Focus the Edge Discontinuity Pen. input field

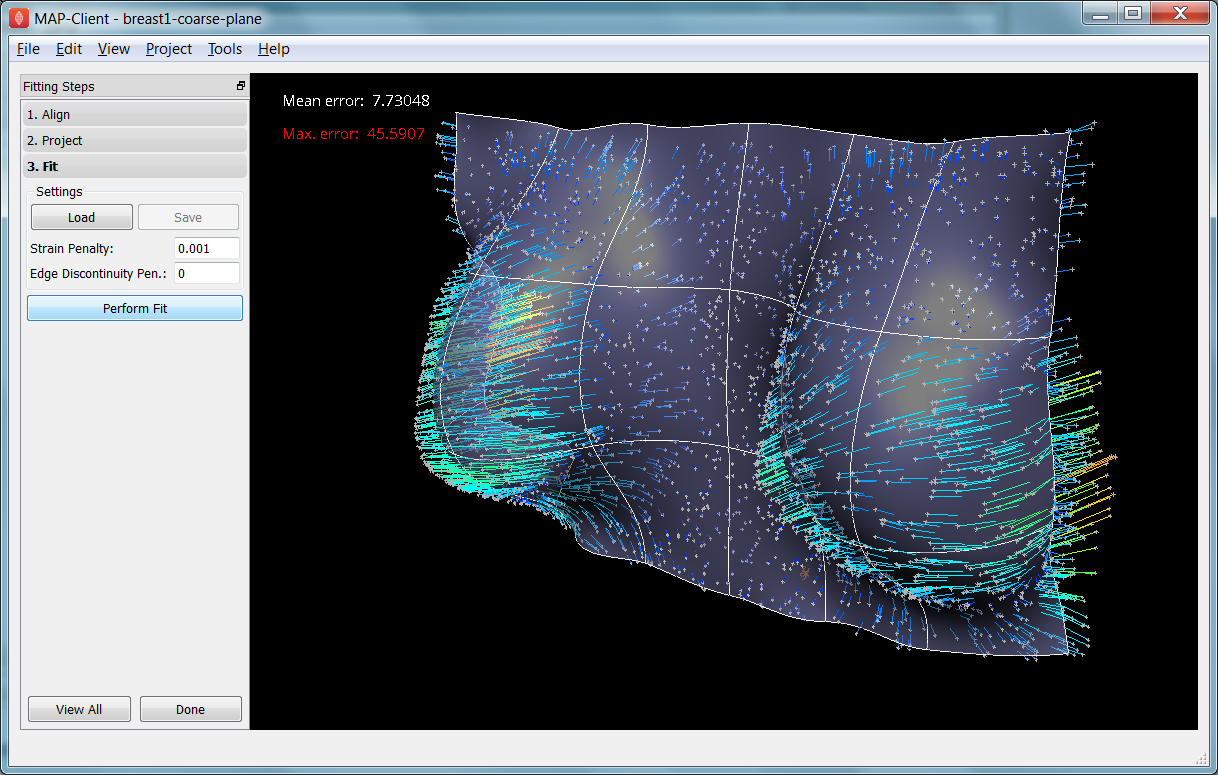(x=207, y=273)
